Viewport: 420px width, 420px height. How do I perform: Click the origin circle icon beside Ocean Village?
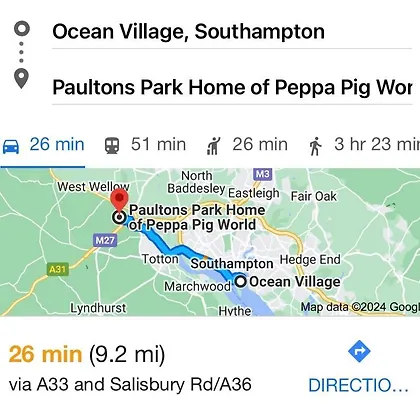point(22,29)
